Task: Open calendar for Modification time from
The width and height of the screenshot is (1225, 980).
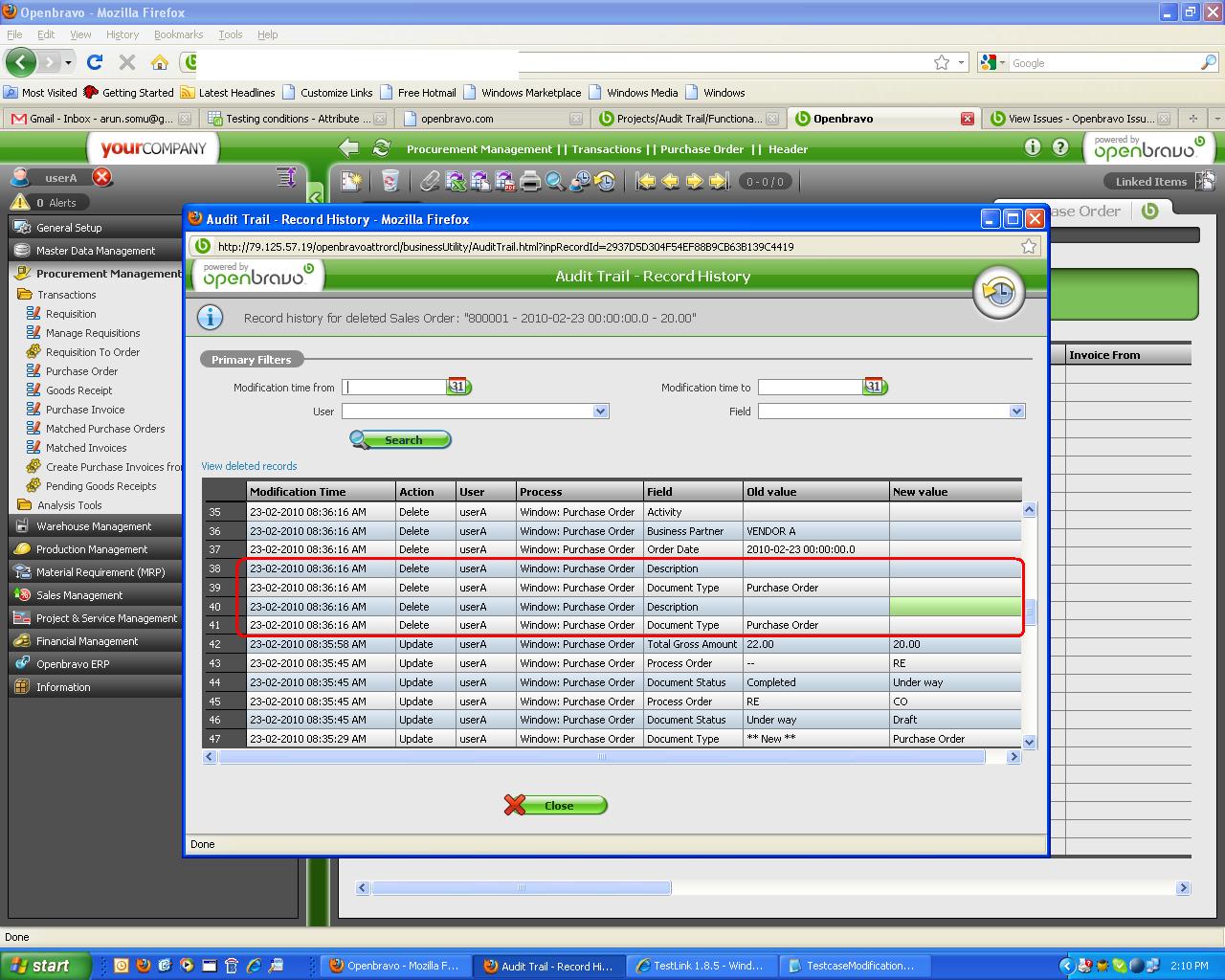Action: pyautogui.click(x=458, y=387)
